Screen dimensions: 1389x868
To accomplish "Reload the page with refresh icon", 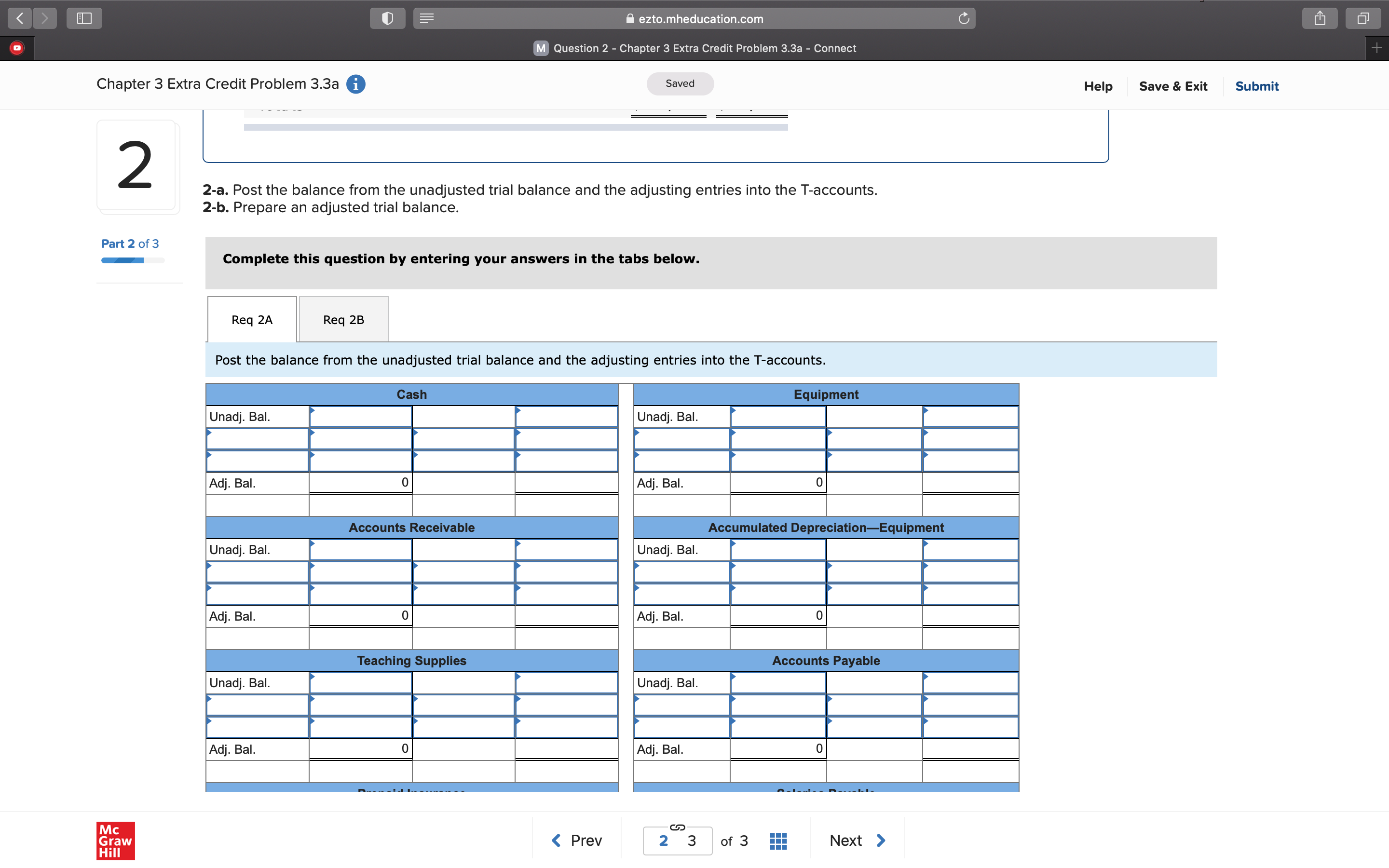I will point(964,18).
